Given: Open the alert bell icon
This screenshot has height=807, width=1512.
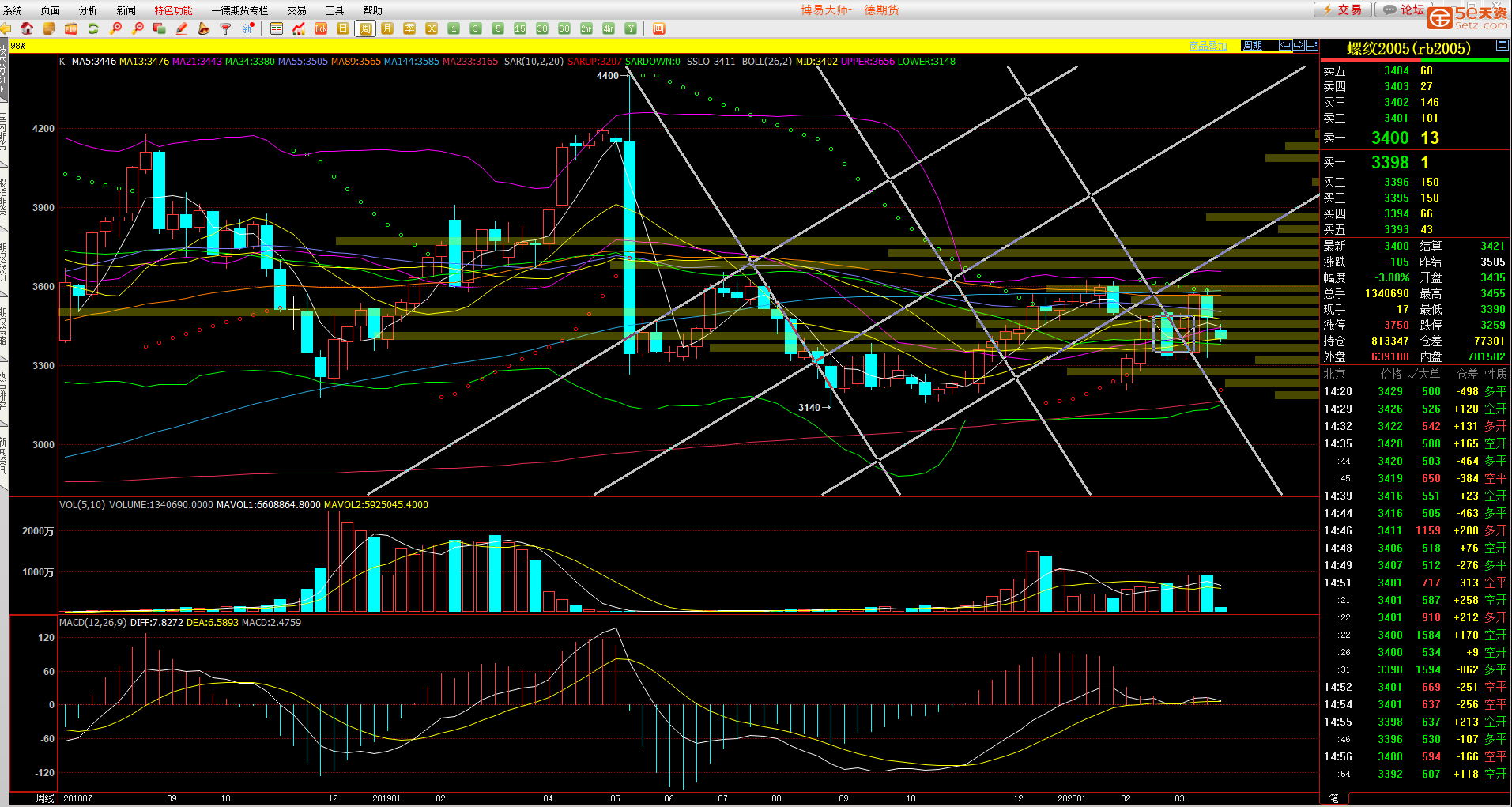Looking at the screenshot, I should pos(203,28).
